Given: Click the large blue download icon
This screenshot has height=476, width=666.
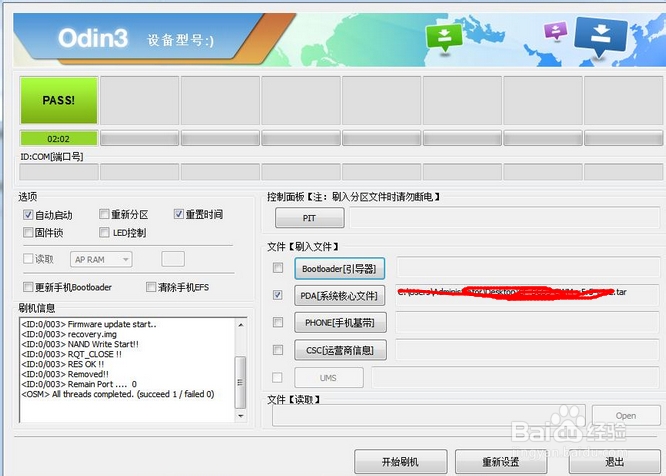Looking at the screenshot, I should click(601, 36).
